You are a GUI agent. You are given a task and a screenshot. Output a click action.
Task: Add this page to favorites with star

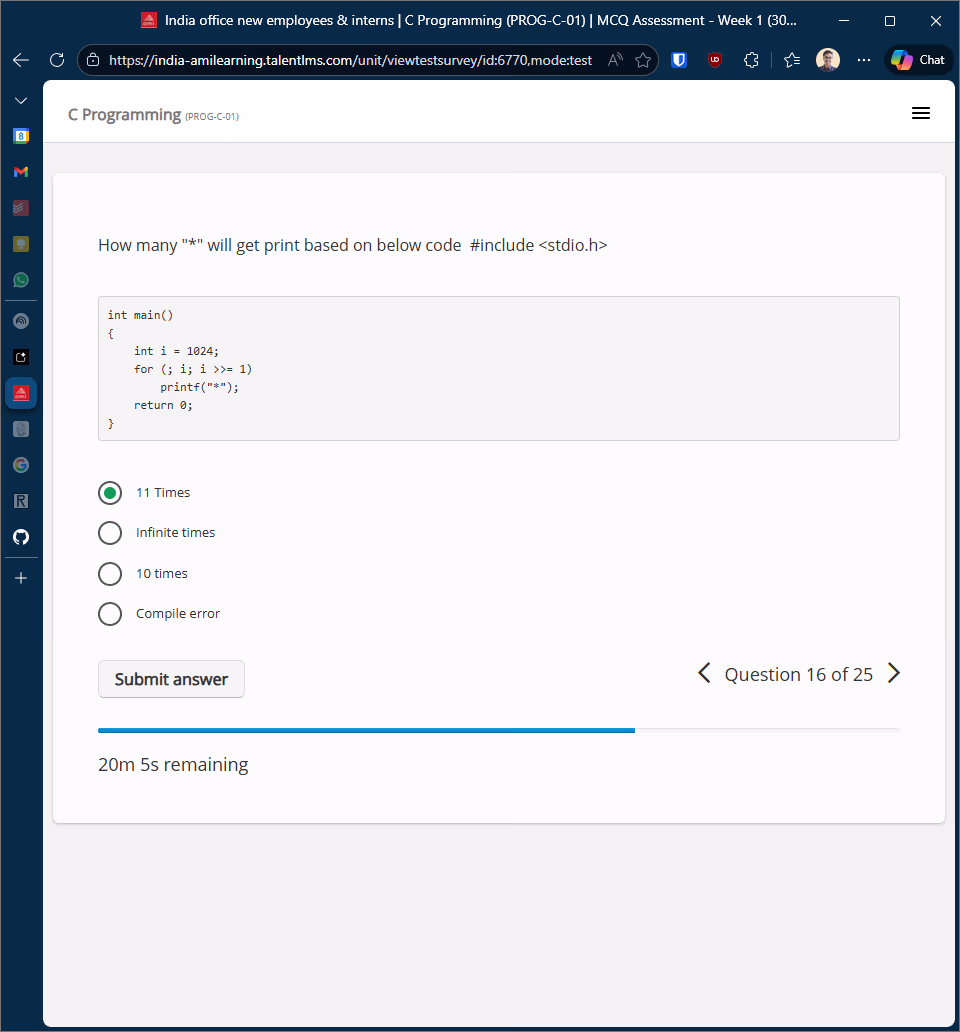[x=643, y=60]
